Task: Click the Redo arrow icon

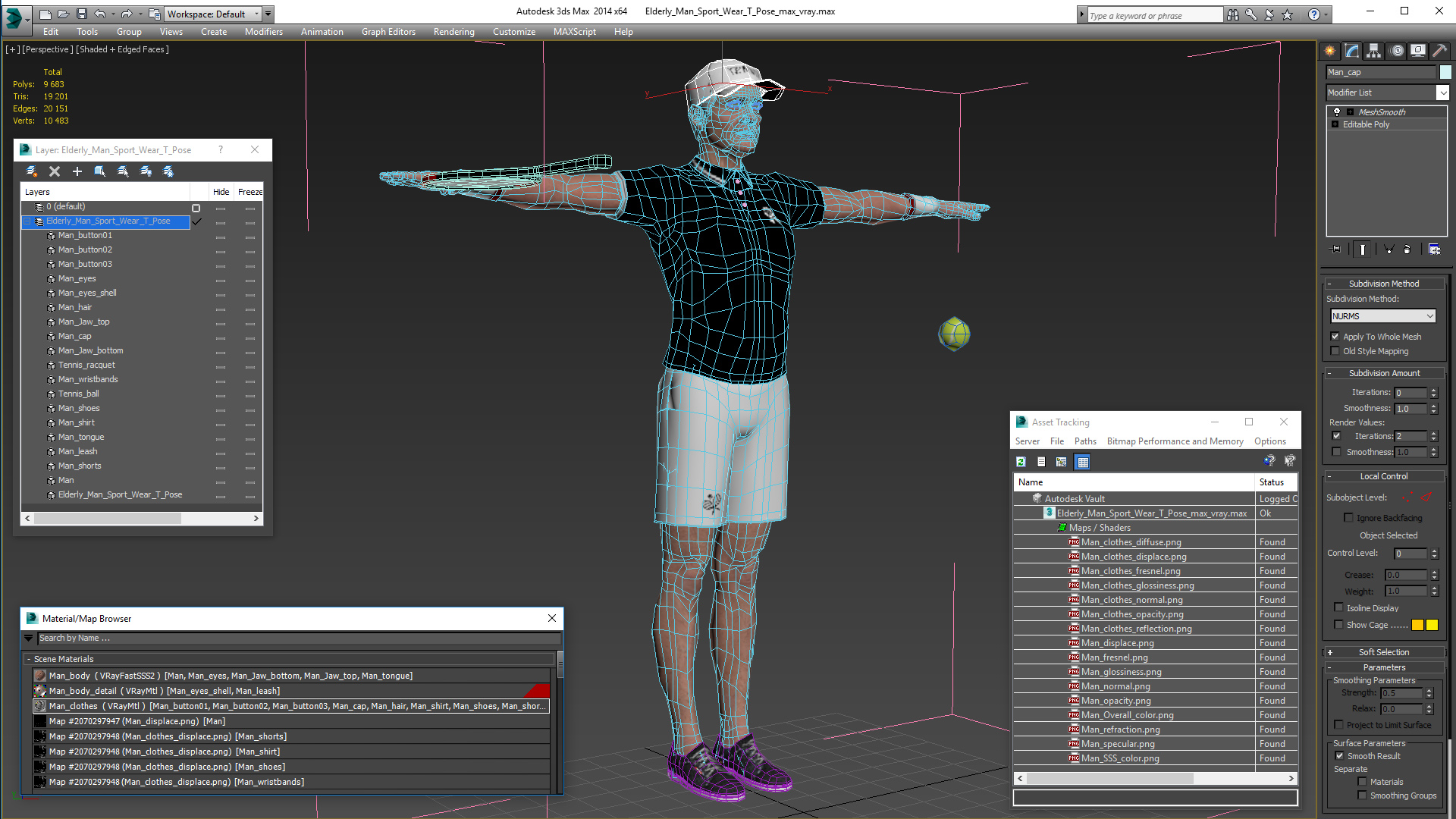Action: click(127, 14)
